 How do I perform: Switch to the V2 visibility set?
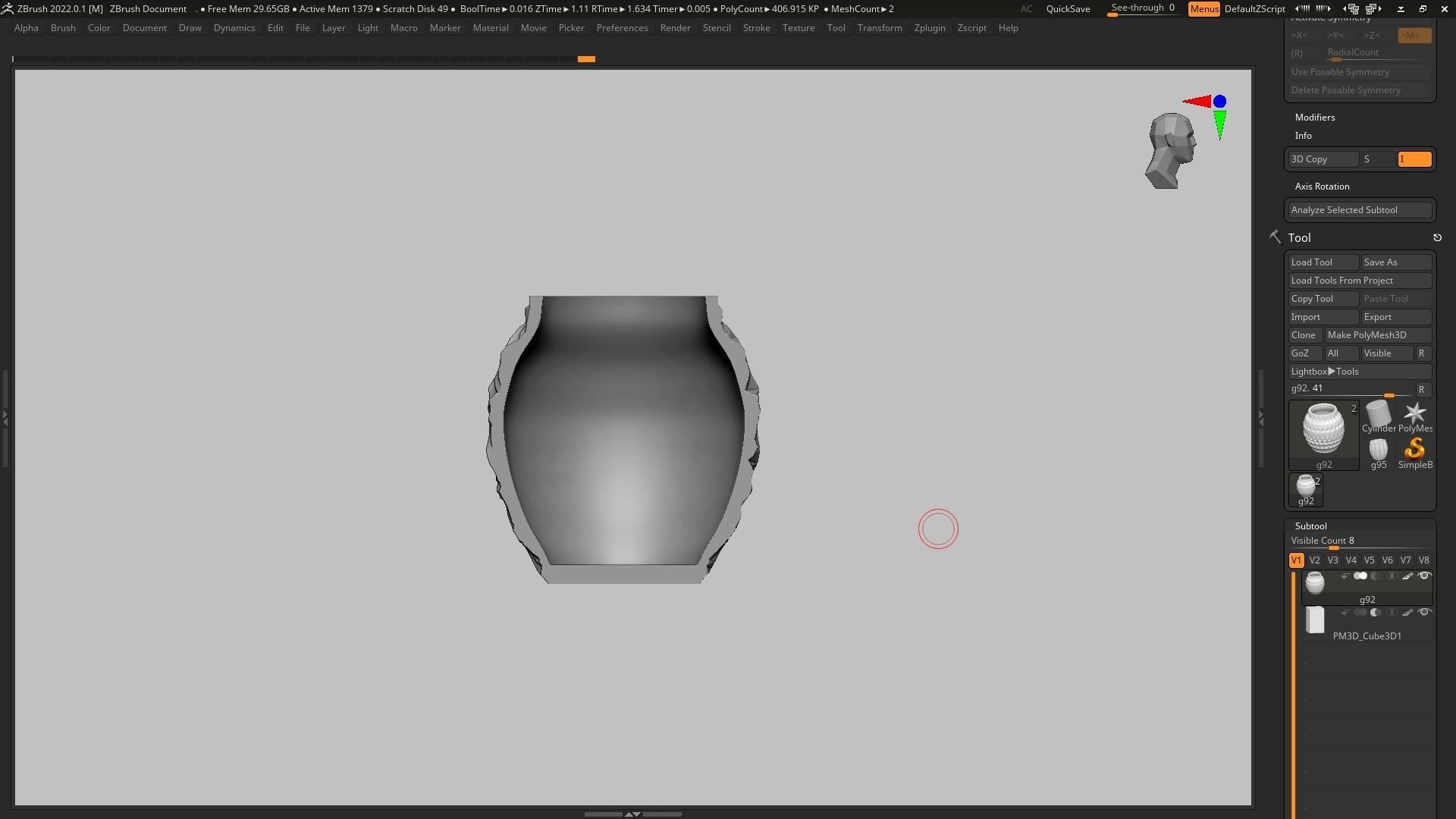[x=1314, y=560]
